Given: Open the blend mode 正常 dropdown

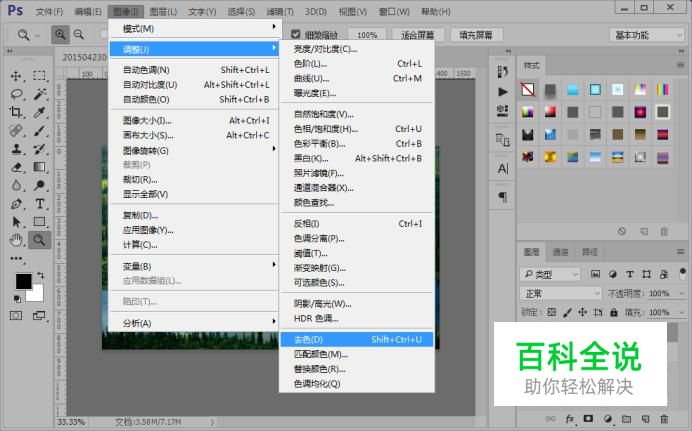Looking at the screenshot, I should [561, 293].
